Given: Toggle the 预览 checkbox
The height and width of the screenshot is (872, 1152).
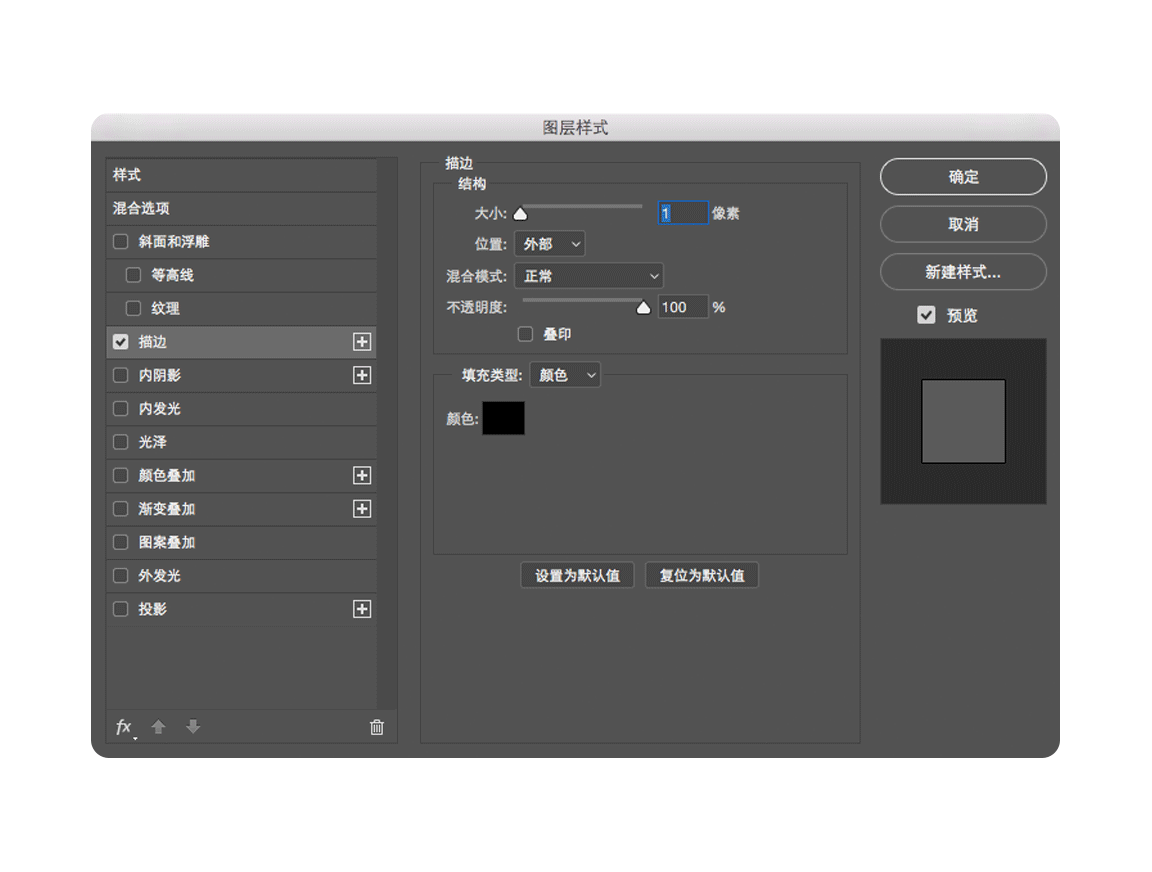Looking at the screenshot, I should 926,315.
